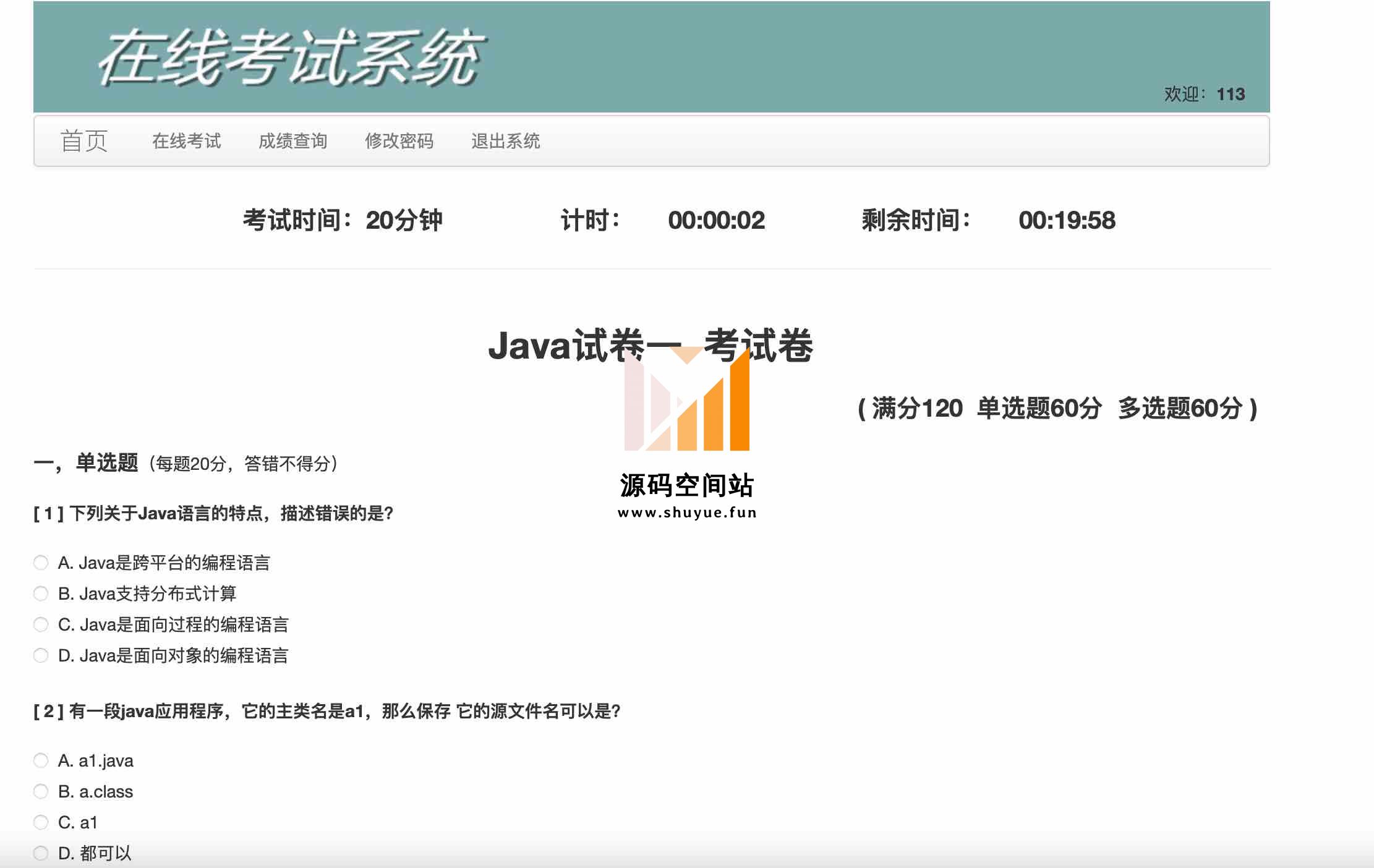Open the 成绩查询 menu item
Viewport: 1374px width, 868px height.
(x=292, y=141)
